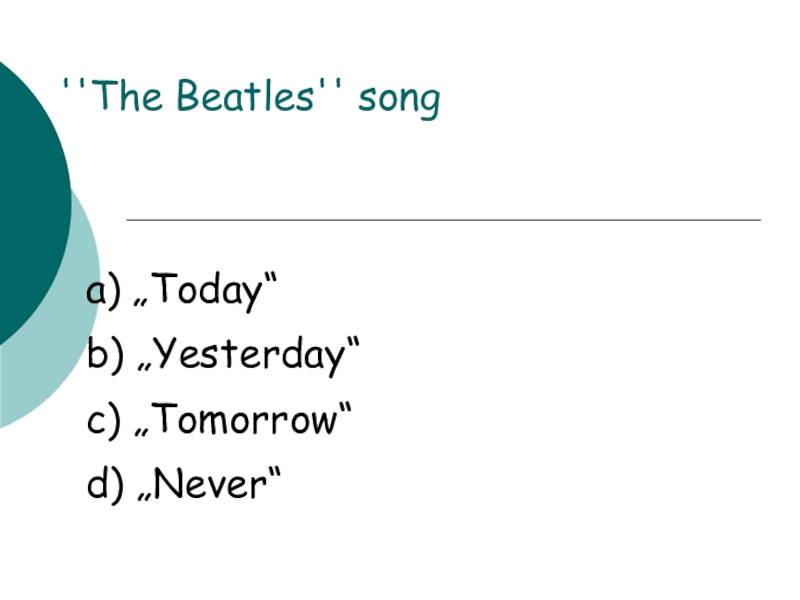
Task: Click the word "Beatles" in the title
Action: [x=245, y=97]
